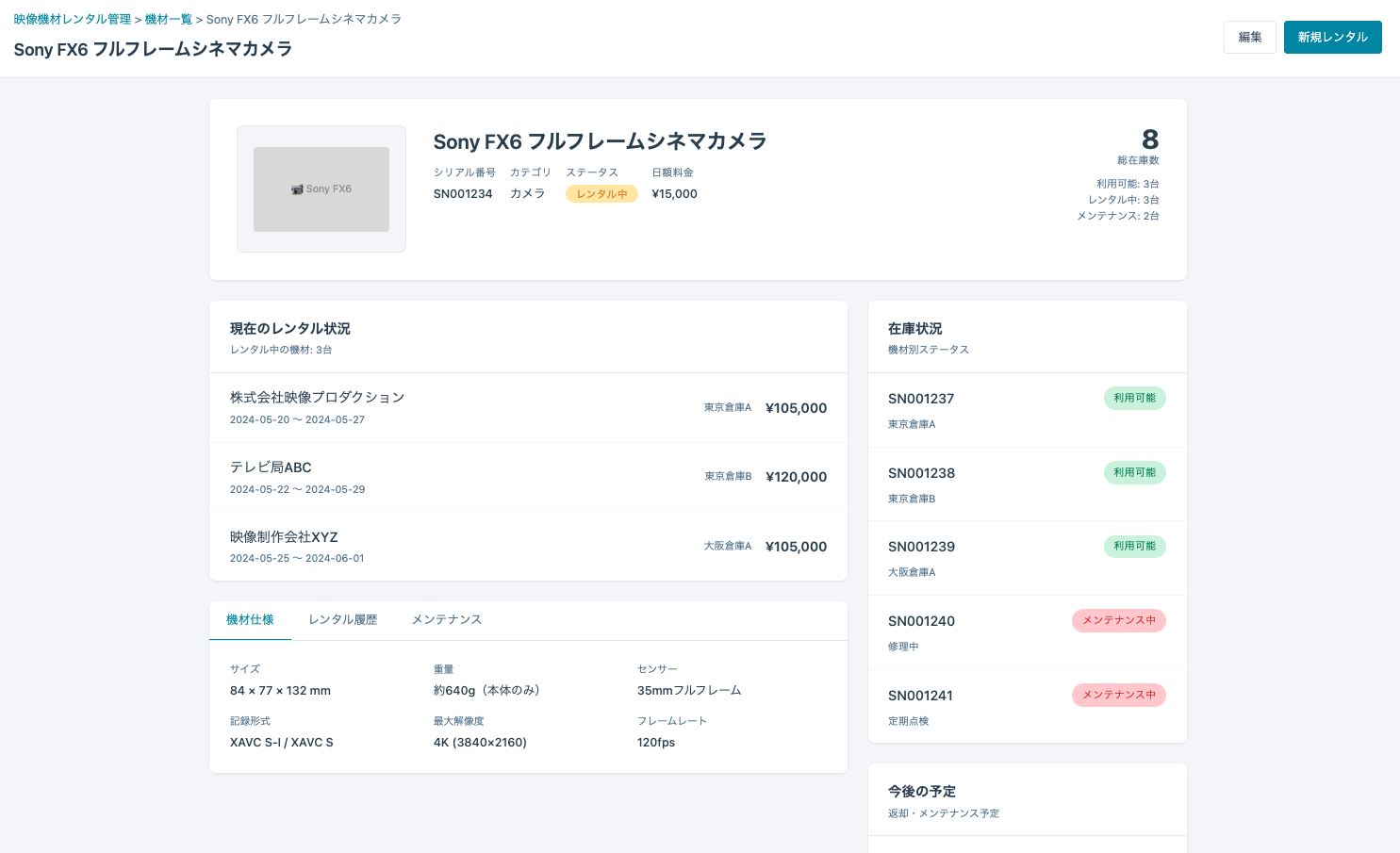Screen dimensions: 1400x853
Task: Click the 編集 button
Action: [x=1250, y=37]
